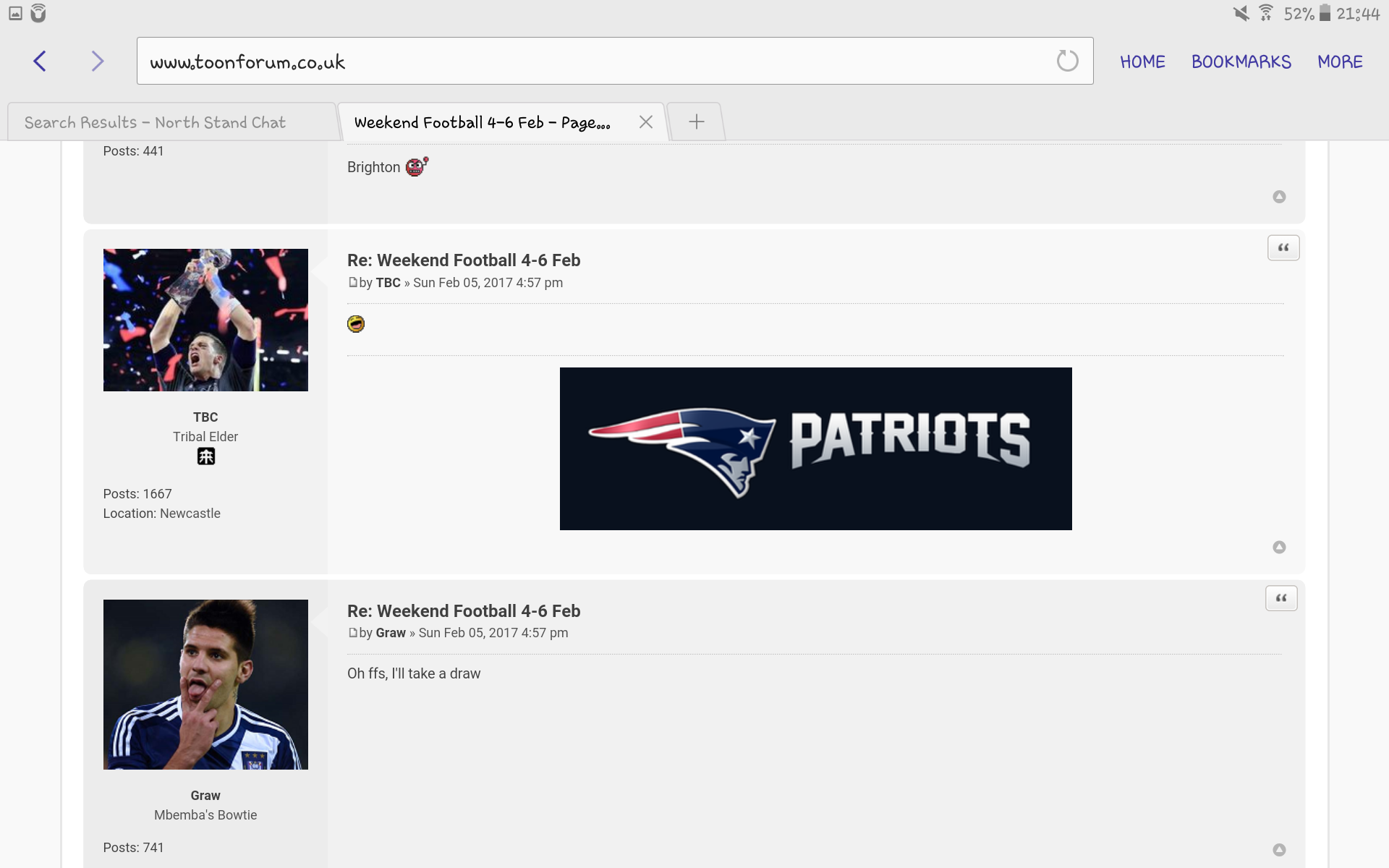The image size is (1389, 868).
Task: Quote TBC's post with the quote button
Action: pos(1283,248)
